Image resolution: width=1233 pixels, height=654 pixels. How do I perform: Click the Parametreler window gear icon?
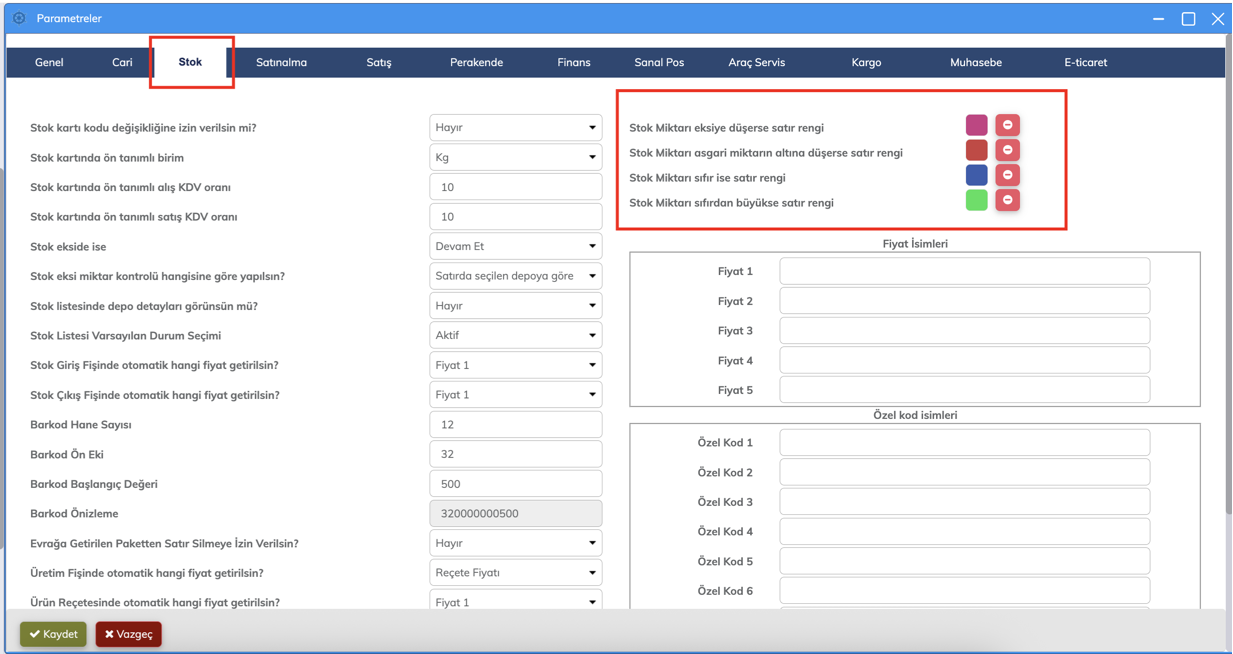pos(19,18)
